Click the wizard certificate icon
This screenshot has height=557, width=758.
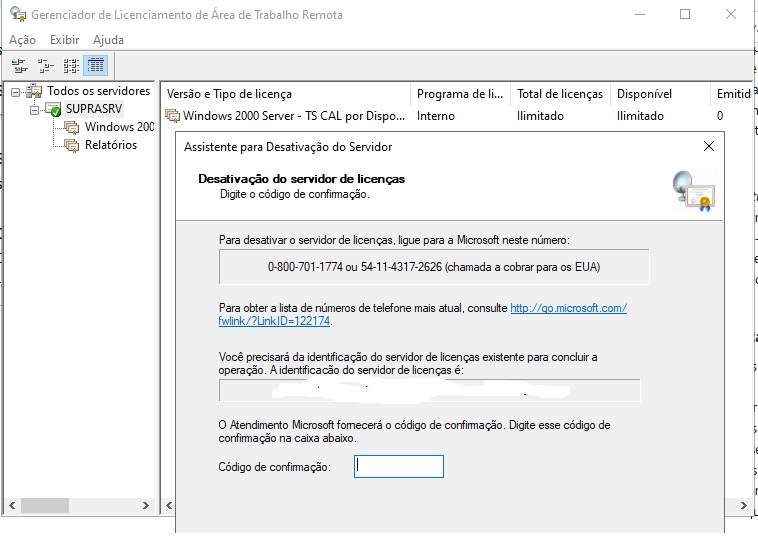coord(694,191)
